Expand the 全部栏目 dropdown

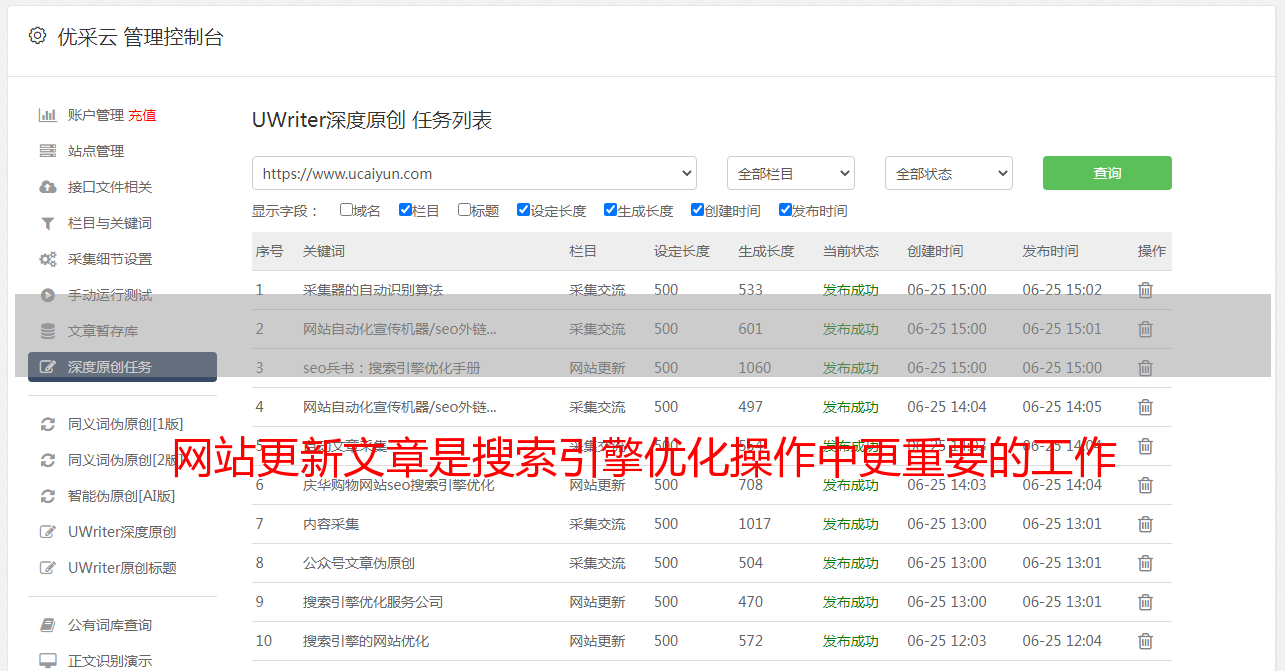[790, 173]
